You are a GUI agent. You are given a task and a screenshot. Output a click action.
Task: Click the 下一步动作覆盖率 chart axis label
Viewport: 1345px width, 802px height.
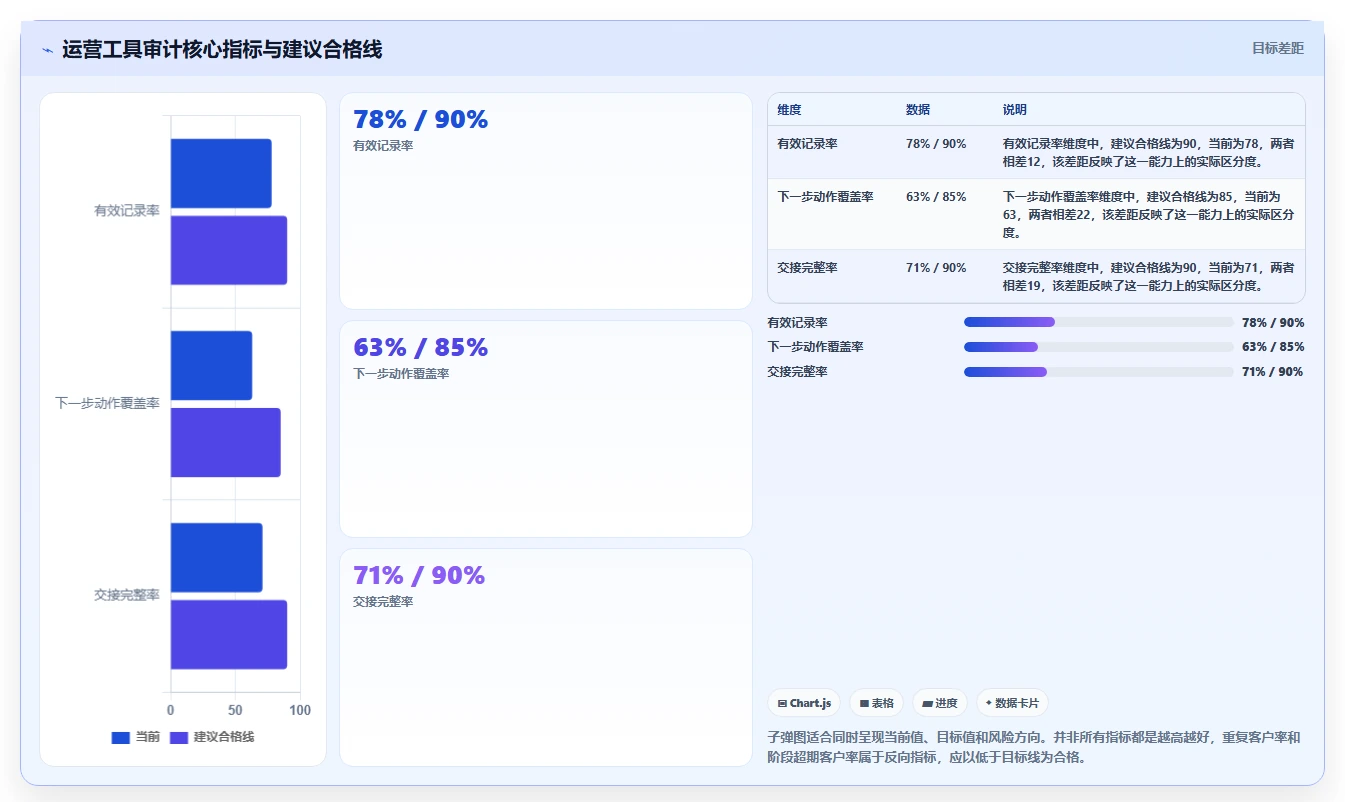[x=107, y=403]
